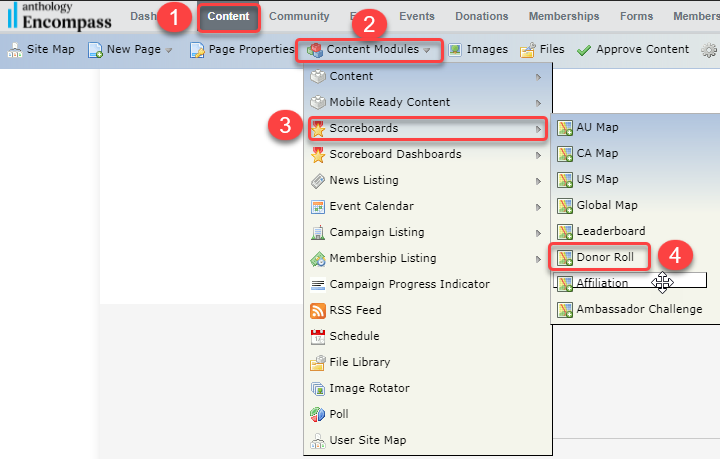Choose Leaderboard from Scoreboards submenu
The height and width of the screenshot is (459, 720).
point(610,232)
